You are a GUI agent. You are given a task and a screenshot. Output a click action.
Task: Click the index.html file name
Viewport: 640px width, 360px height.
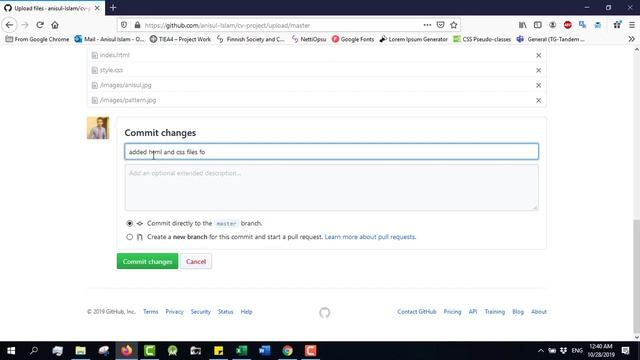pyautogui.click(x=115, y=55)
